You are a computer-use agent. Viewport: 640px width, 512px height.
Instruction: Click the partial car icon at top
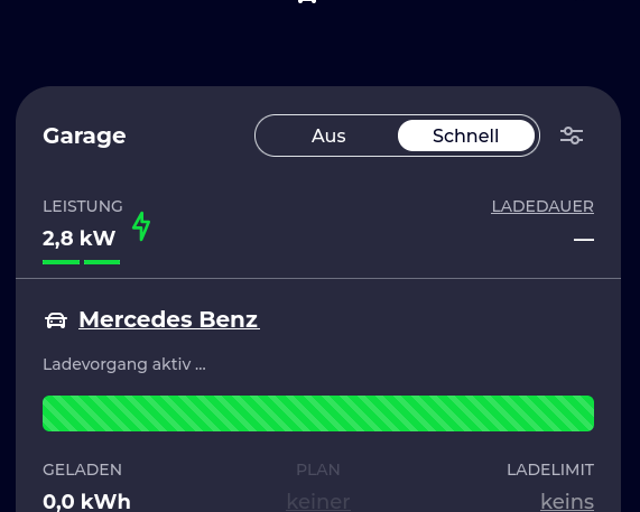[307, 2]
